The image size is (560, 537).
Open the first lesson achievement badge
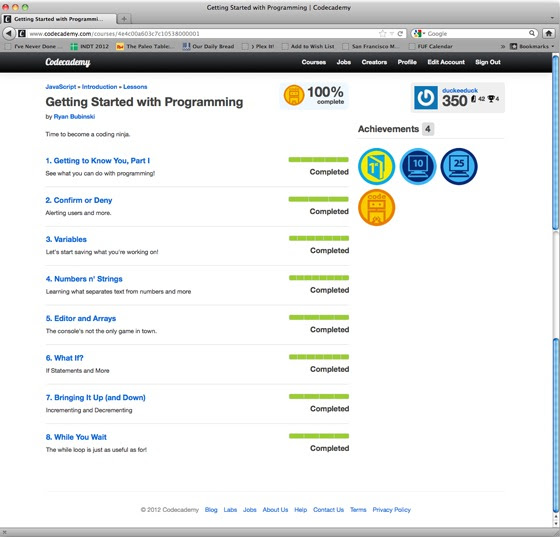376,166
